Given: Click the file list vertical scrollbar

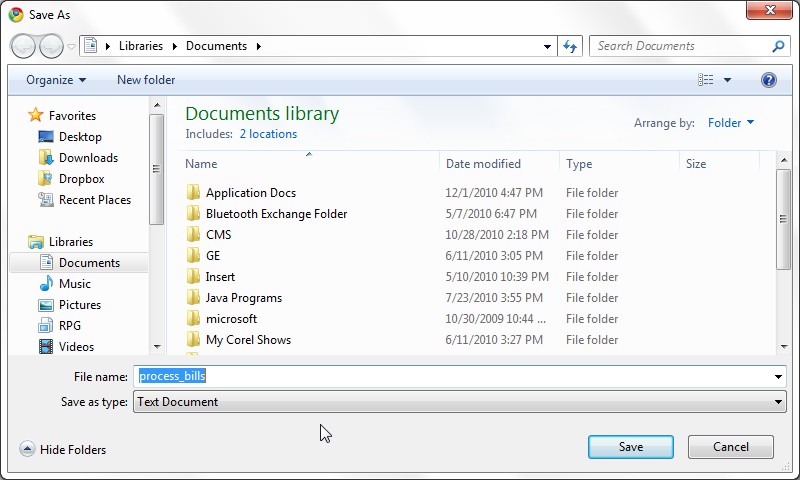Looking at the screenshot, I should pos(784,253).
